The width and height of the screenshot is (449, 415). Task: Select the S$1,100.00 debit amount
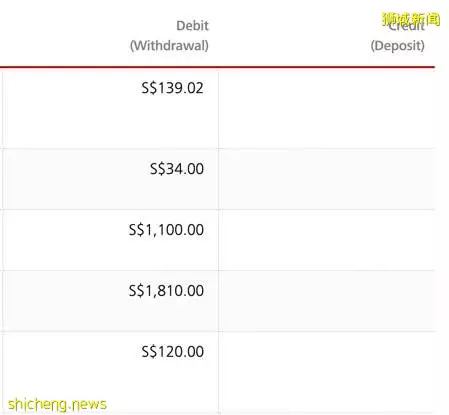click(x=166, y=230)
